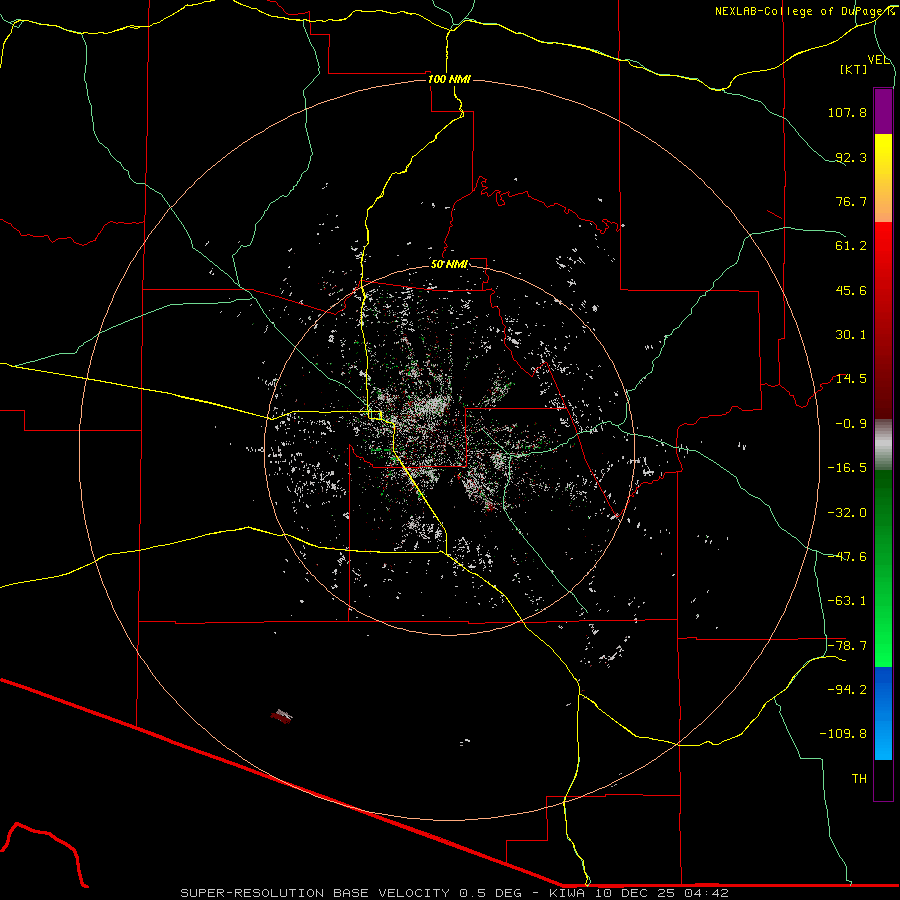This screenshot has height=900, width=900.
Task: Click the [KT] units label
Action: tap(854, 70)
